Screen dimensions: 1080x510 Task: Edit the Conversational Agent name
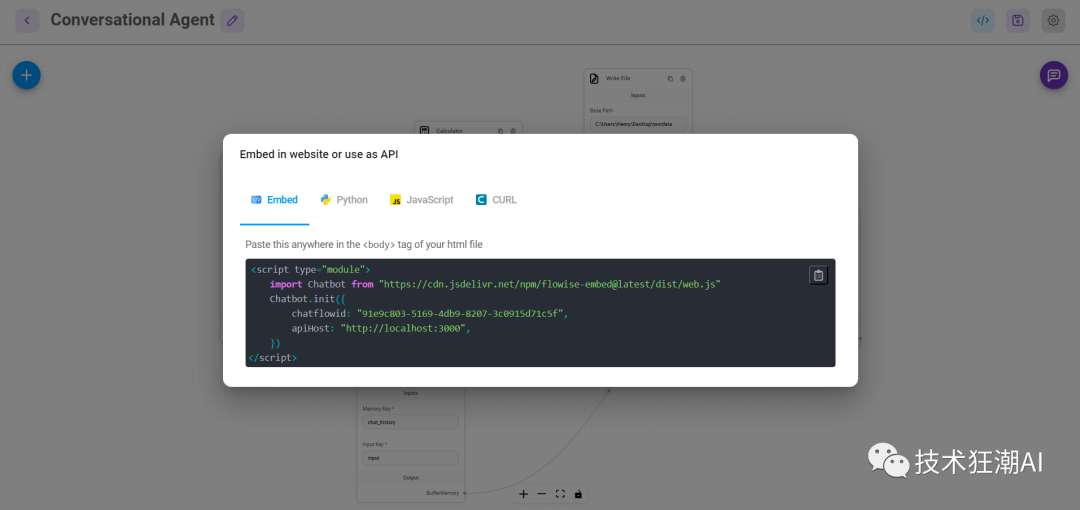pos(232,20)
